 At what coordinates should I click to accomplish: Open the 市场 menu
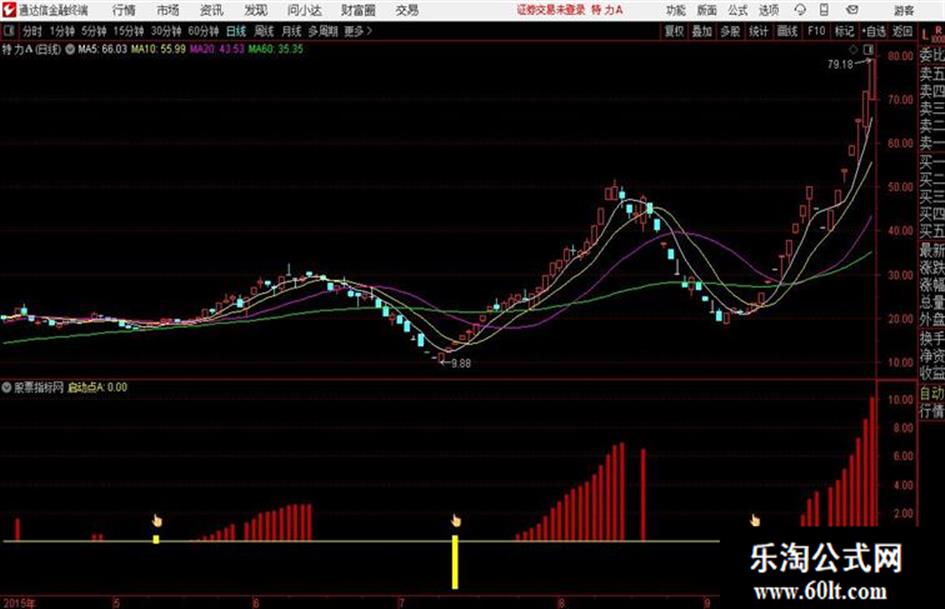tap(168, 10)
